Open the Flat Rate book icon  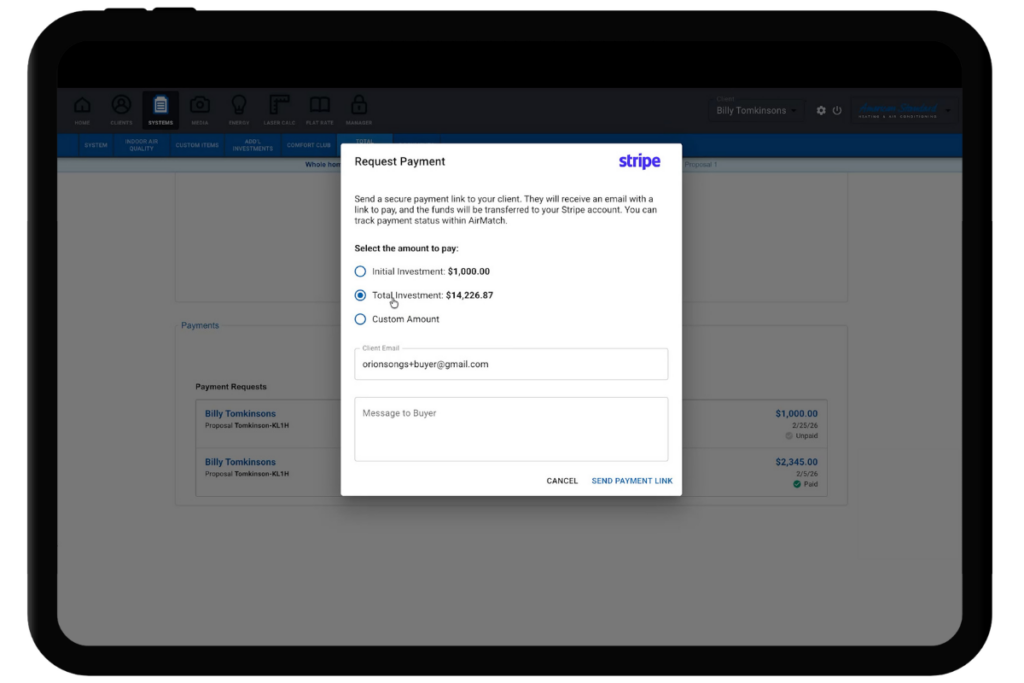[x=319, y=108]
